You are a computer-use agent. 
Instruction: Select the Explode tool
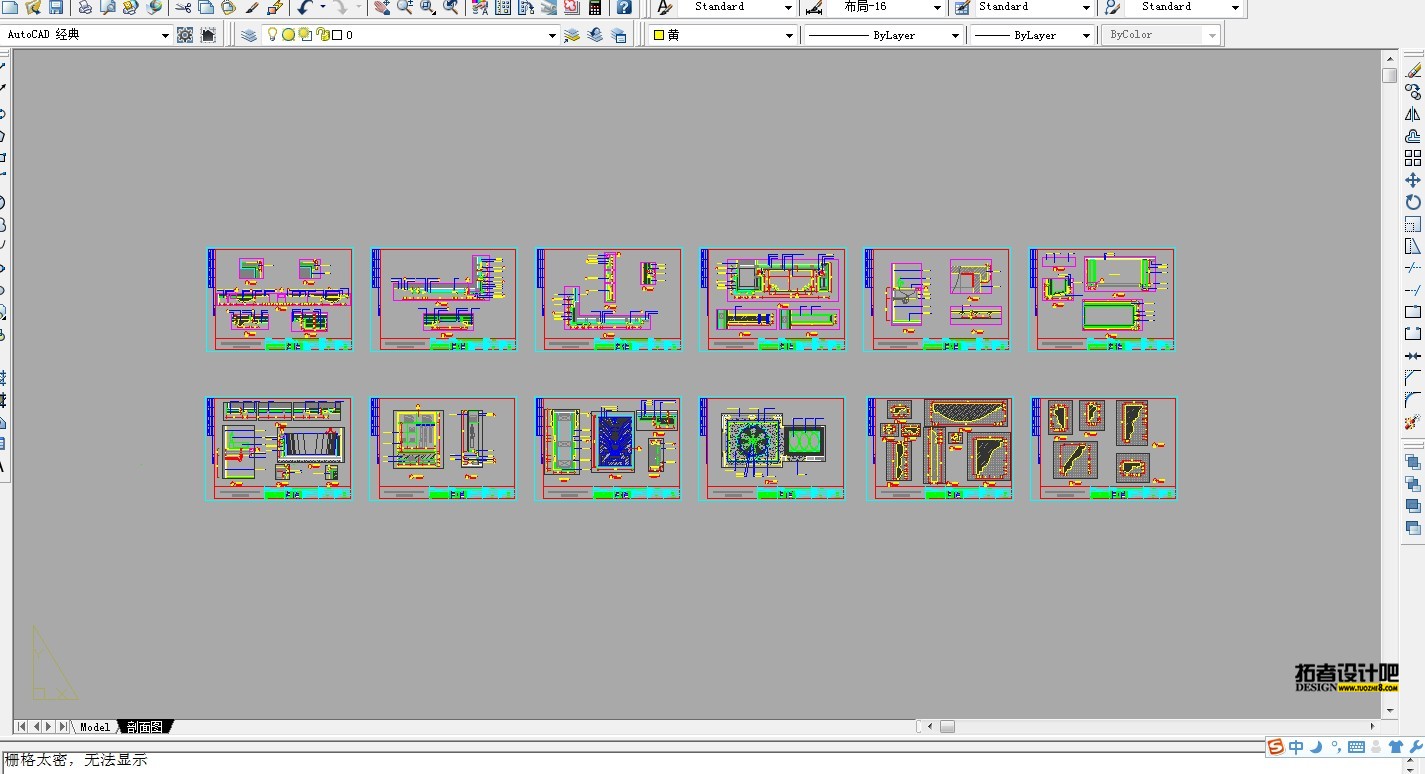pos(1413,423)
